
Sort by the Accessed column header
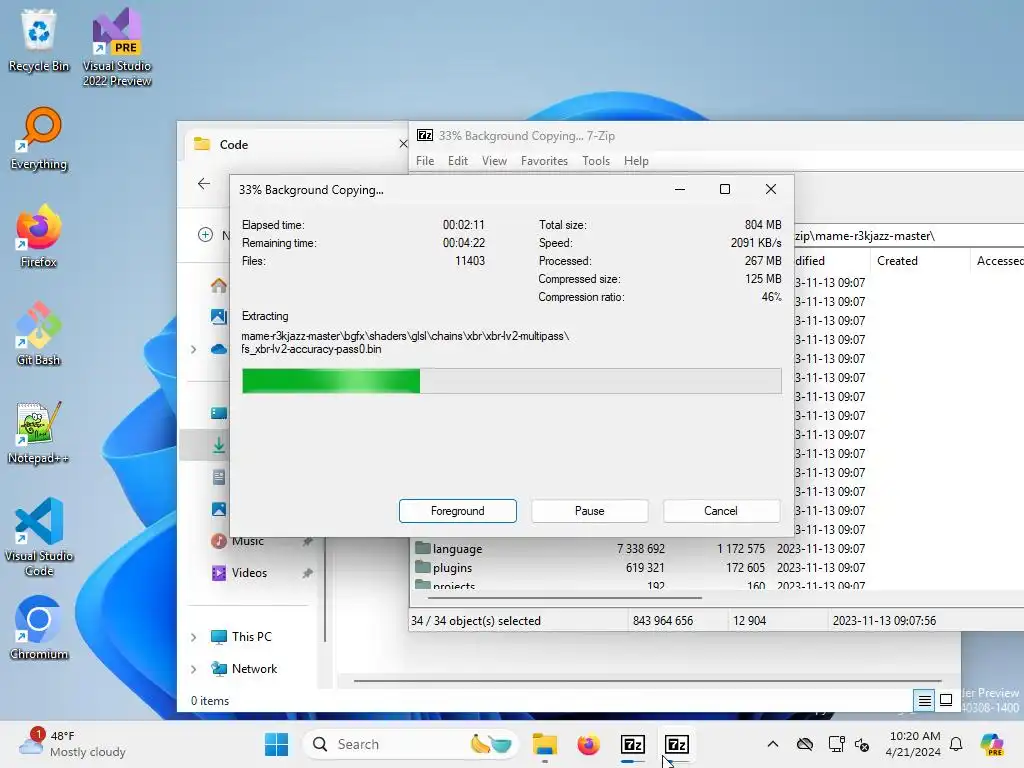(999, 261)
